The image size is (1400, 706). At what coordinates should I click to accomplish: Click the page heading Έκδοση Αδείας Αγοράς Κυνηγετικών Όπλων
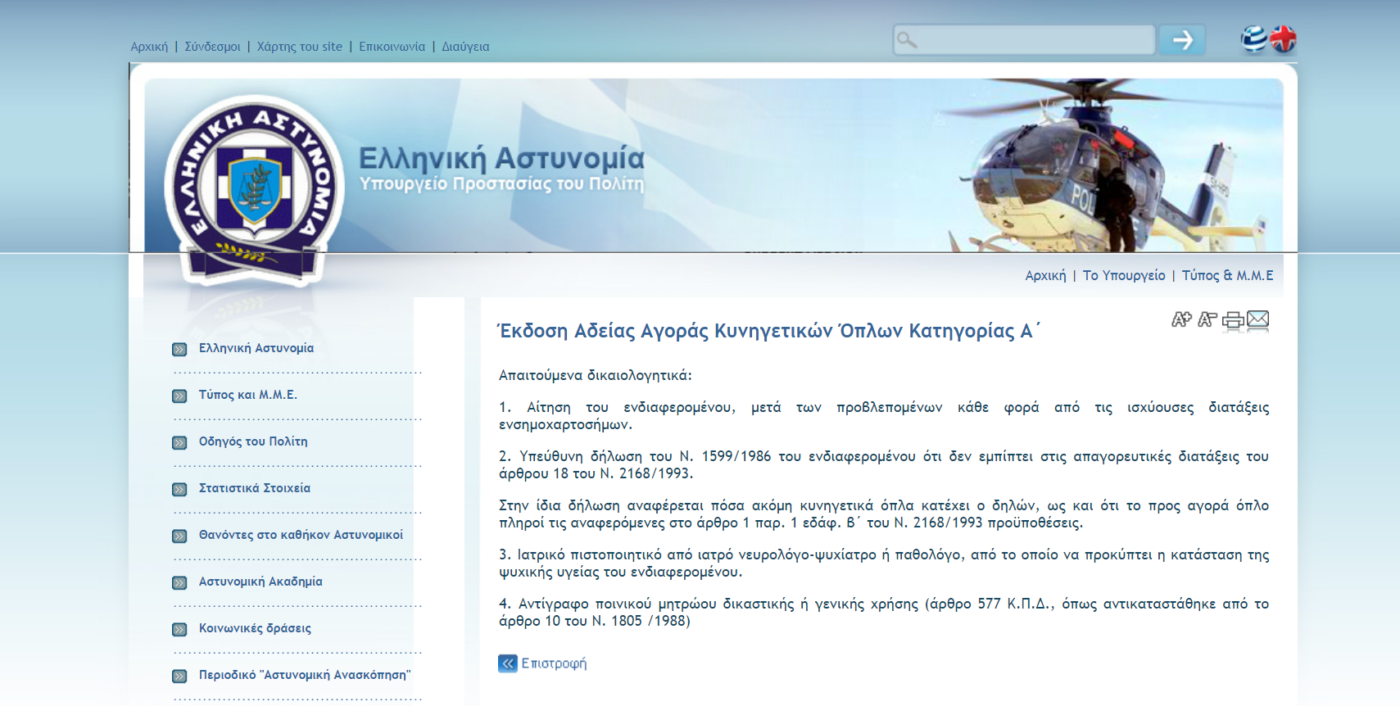coord(770,331)
